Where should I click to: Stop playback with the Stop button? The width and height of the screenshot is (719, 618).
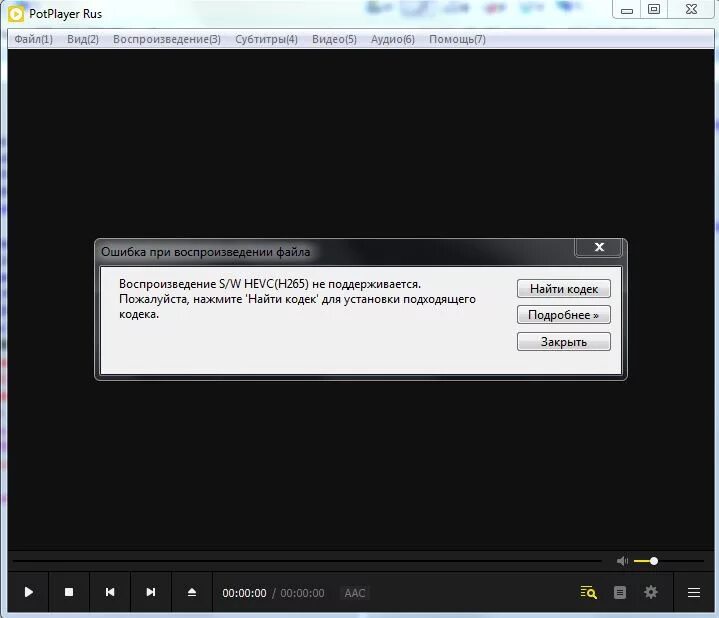click(x=69, y=592)
